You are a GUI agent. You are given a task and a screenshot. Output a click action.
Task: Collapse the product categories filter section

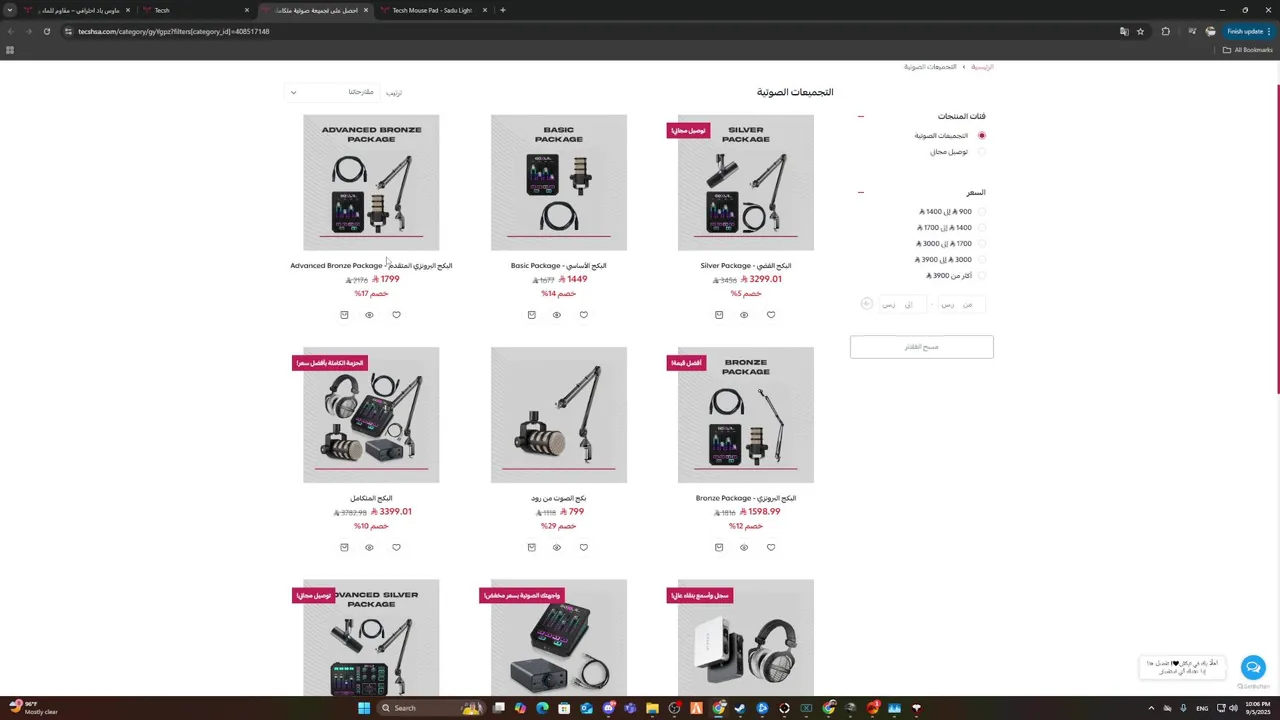(860, 116)
